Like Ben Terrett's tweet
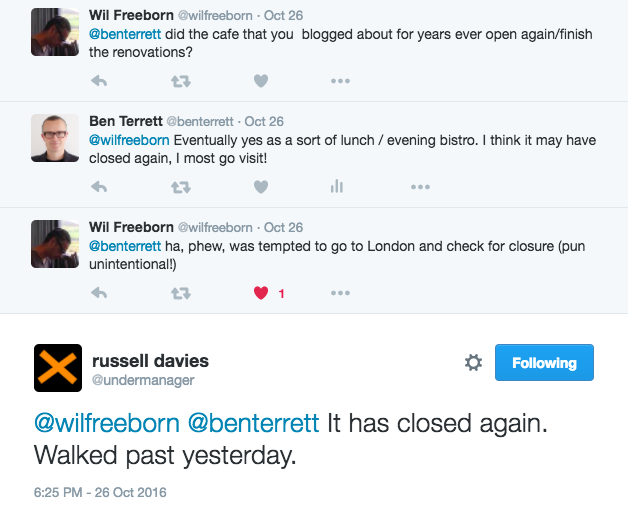 point(261,186)
